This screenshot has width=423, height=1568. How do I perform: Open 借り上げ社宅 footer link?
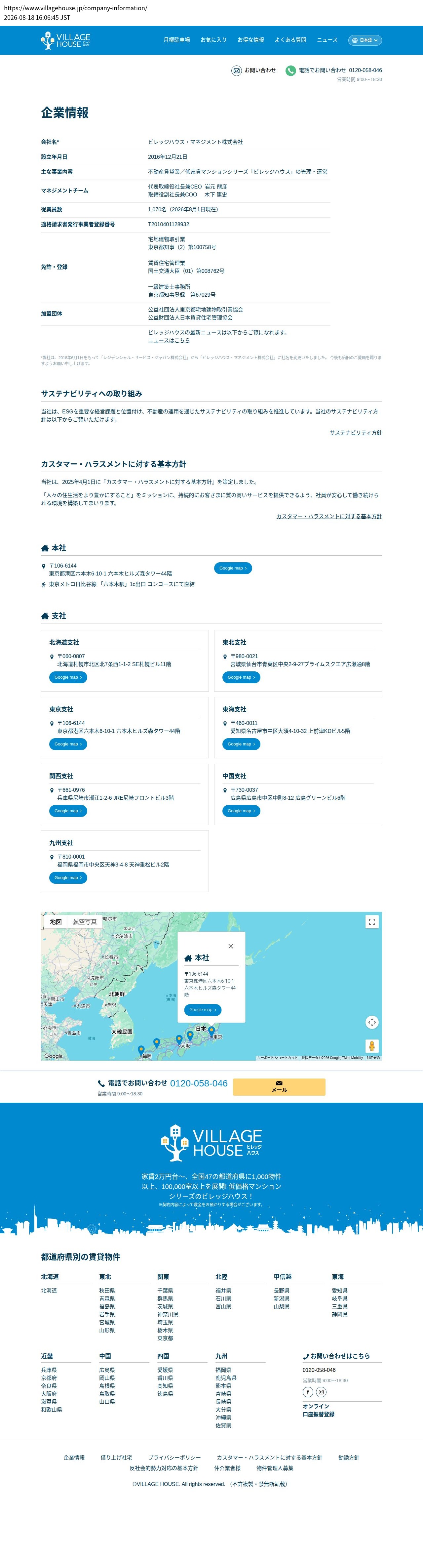coord(116,1457)
